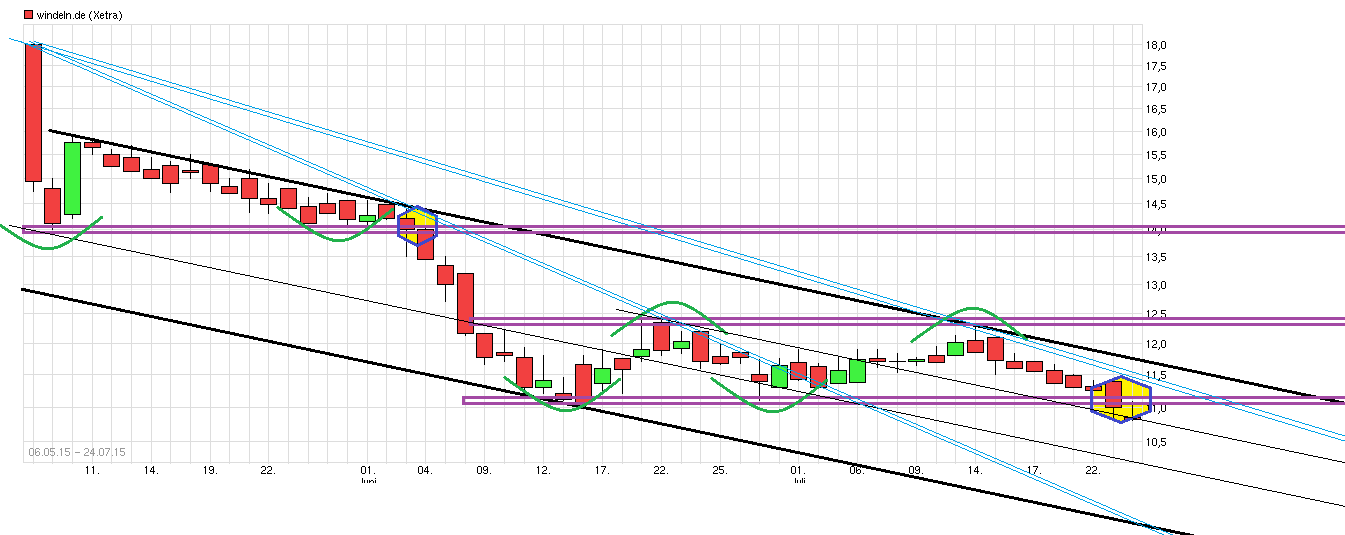Click the 18,0 price axis label
Image resolution: width=1345 pixels, height=535 pixels.
pos(1156,45)
